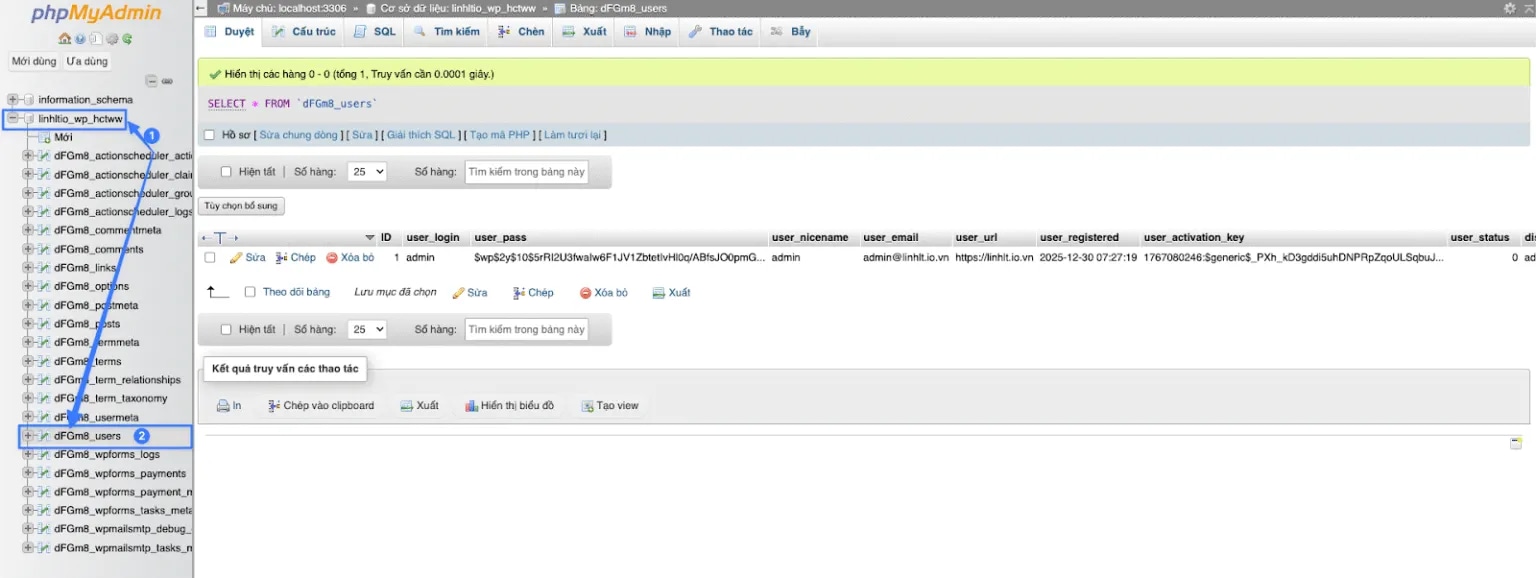Tick the checkbox for the admin row

click(210, 258)
